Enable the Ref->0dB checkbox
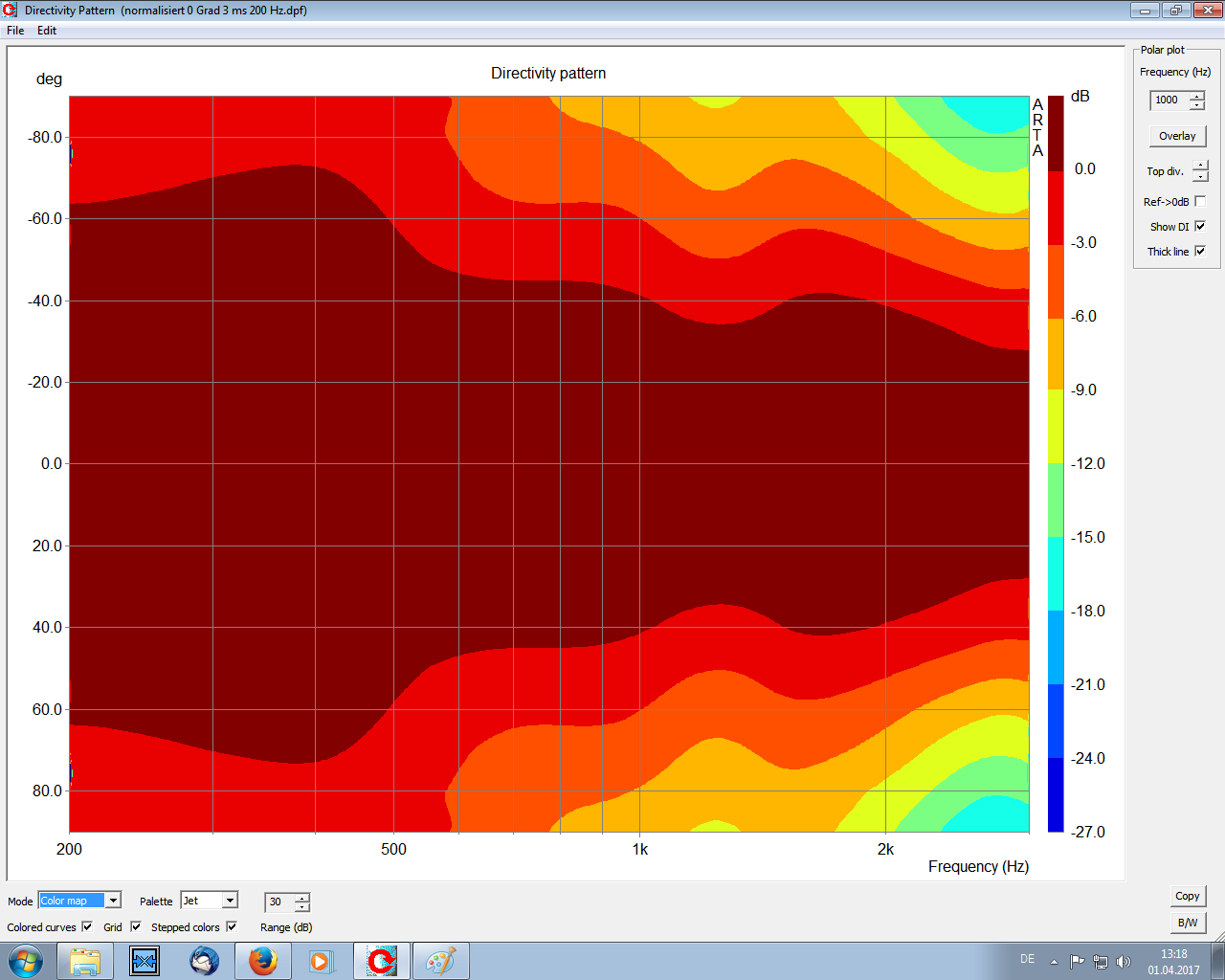Image resolution: width=1225 pixels, height=980 pixels. (1200, 201)
